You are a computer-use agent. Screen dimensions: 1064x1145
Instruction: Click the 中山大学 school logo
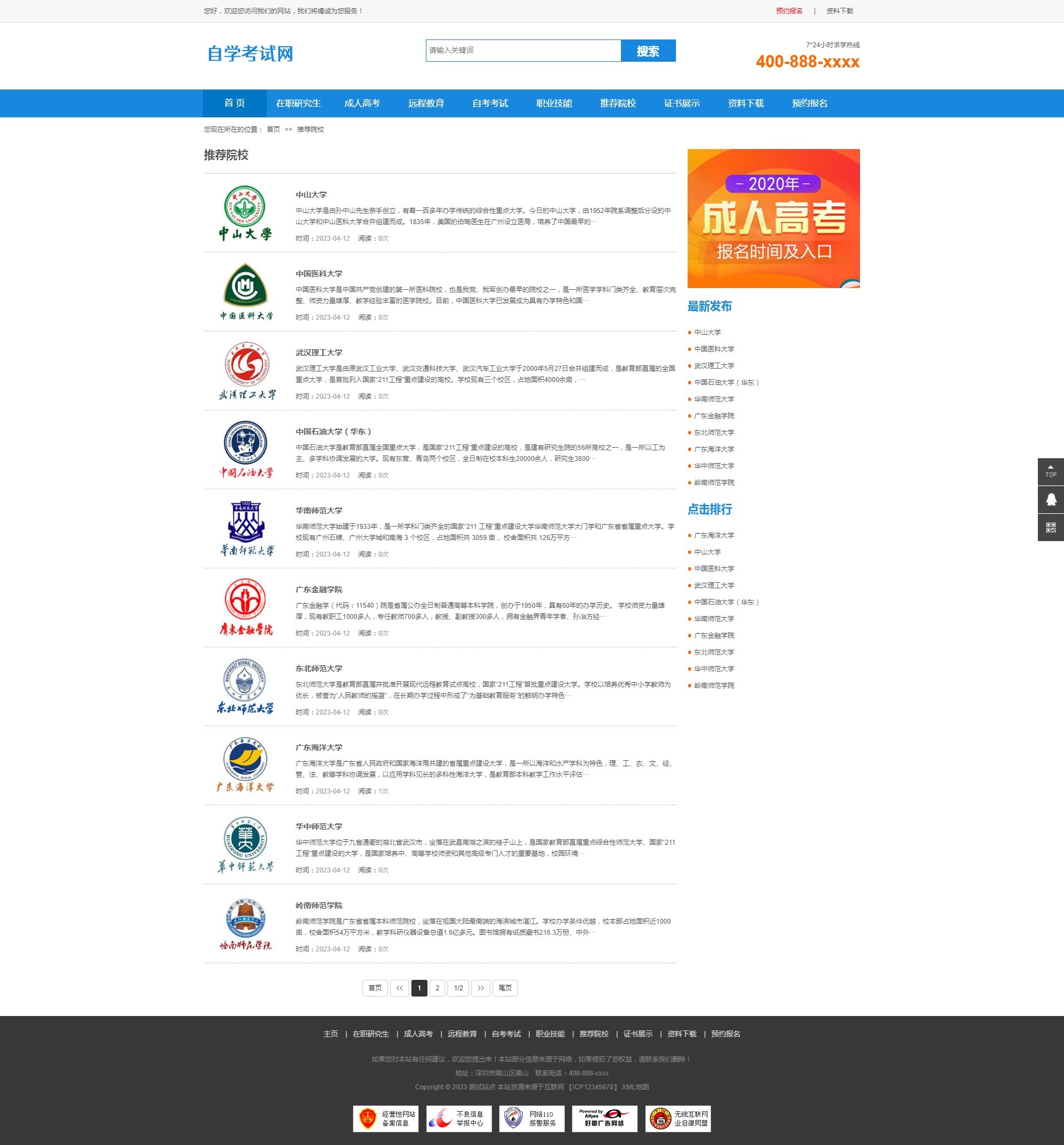246,215
